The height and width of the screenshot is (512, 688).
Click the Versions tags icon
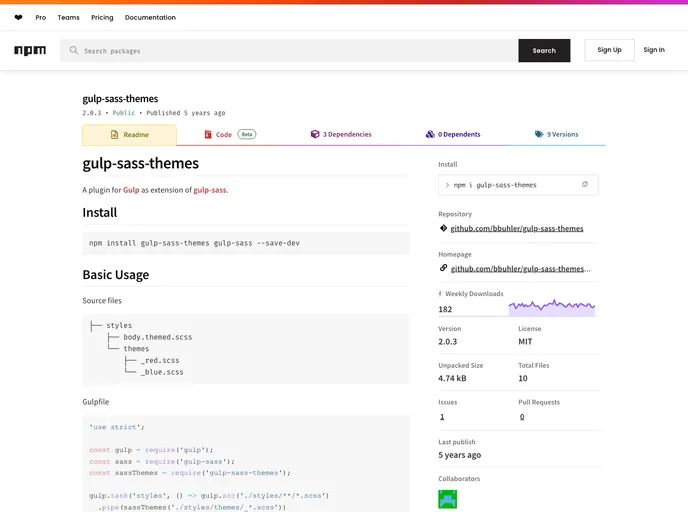tap(539, 134)
